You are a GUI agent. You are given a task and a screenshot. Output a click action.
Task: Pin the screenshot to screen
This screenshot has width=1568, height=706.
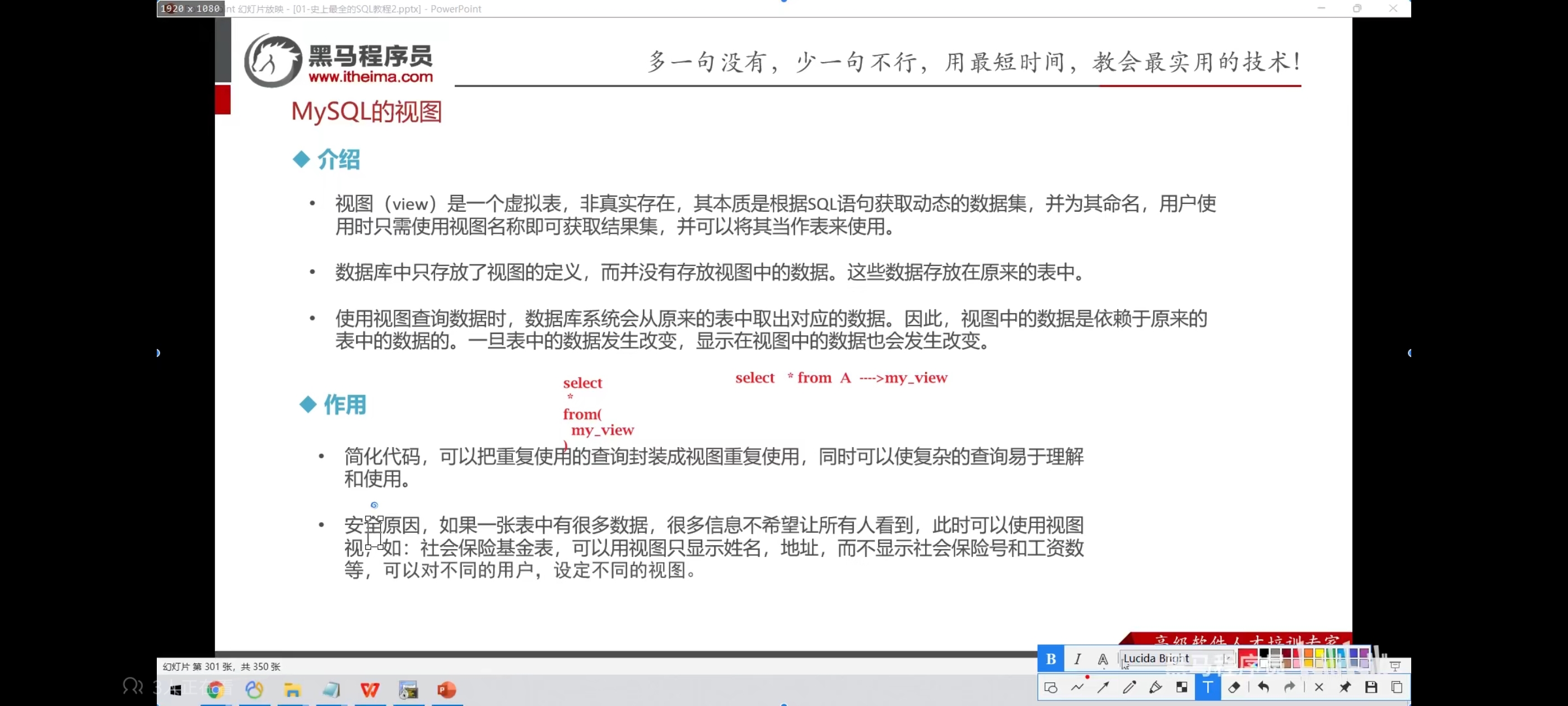coord(1345,688)
